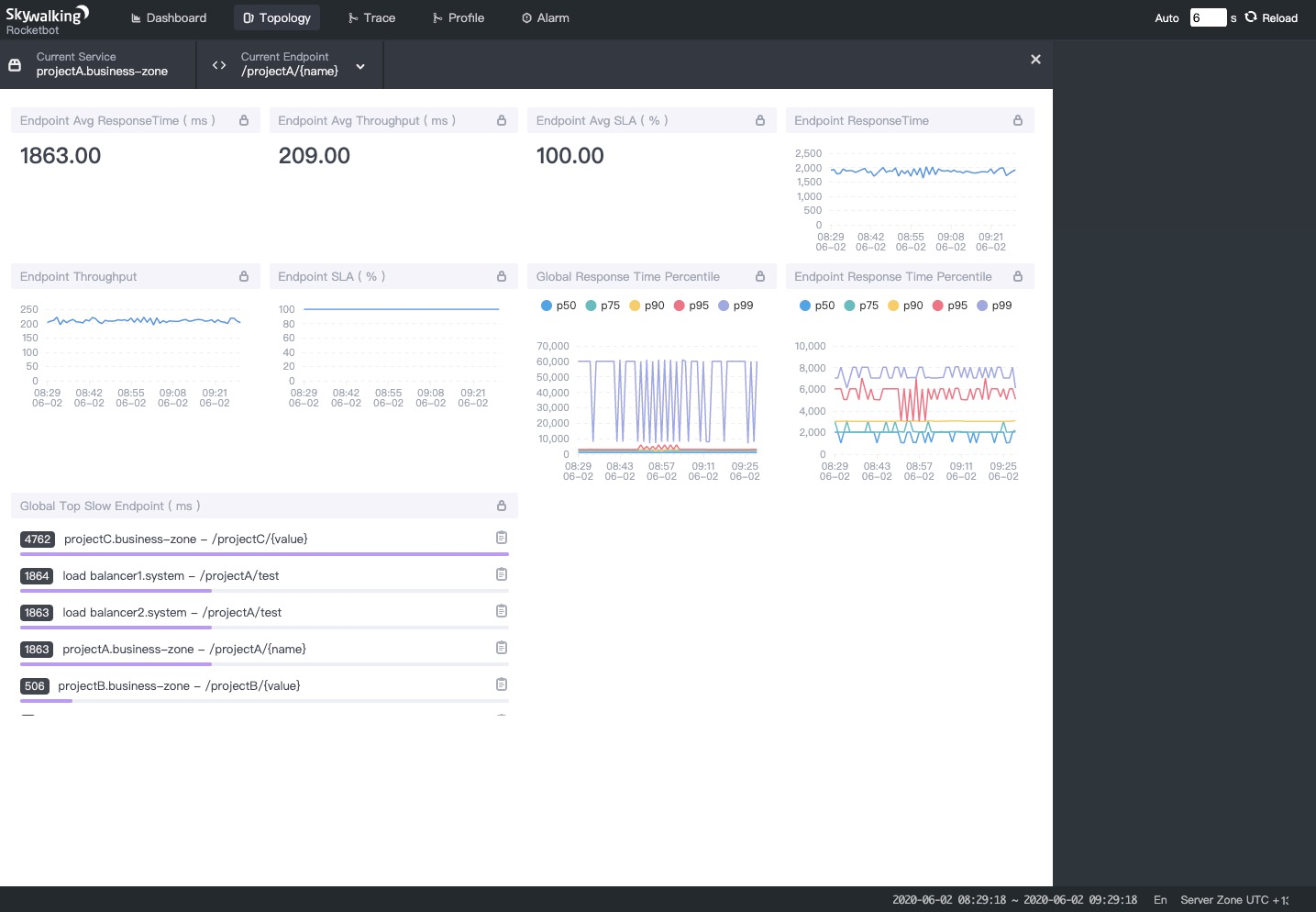
Task: Open the Alarm tab
Action: coord(546,17)
